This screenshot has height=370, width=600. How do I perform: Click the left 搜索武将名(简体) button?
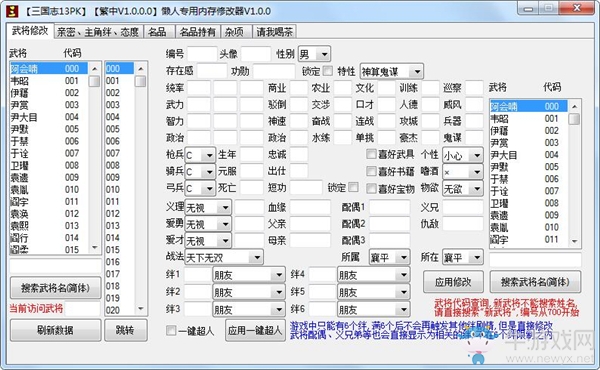(x=55, y=288)
